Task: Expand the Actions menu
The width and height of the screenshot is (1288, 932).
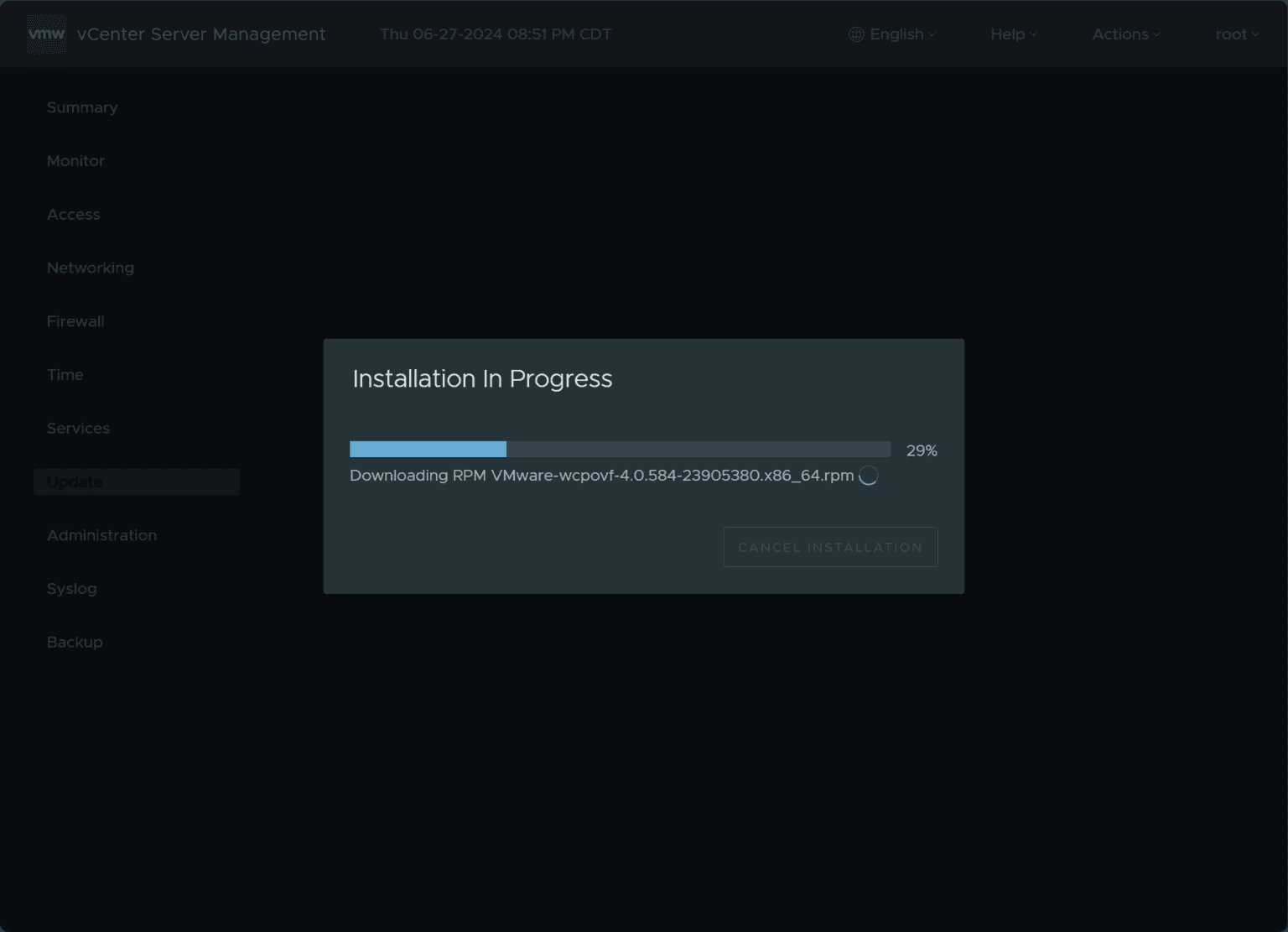Action: [1125, 34]
